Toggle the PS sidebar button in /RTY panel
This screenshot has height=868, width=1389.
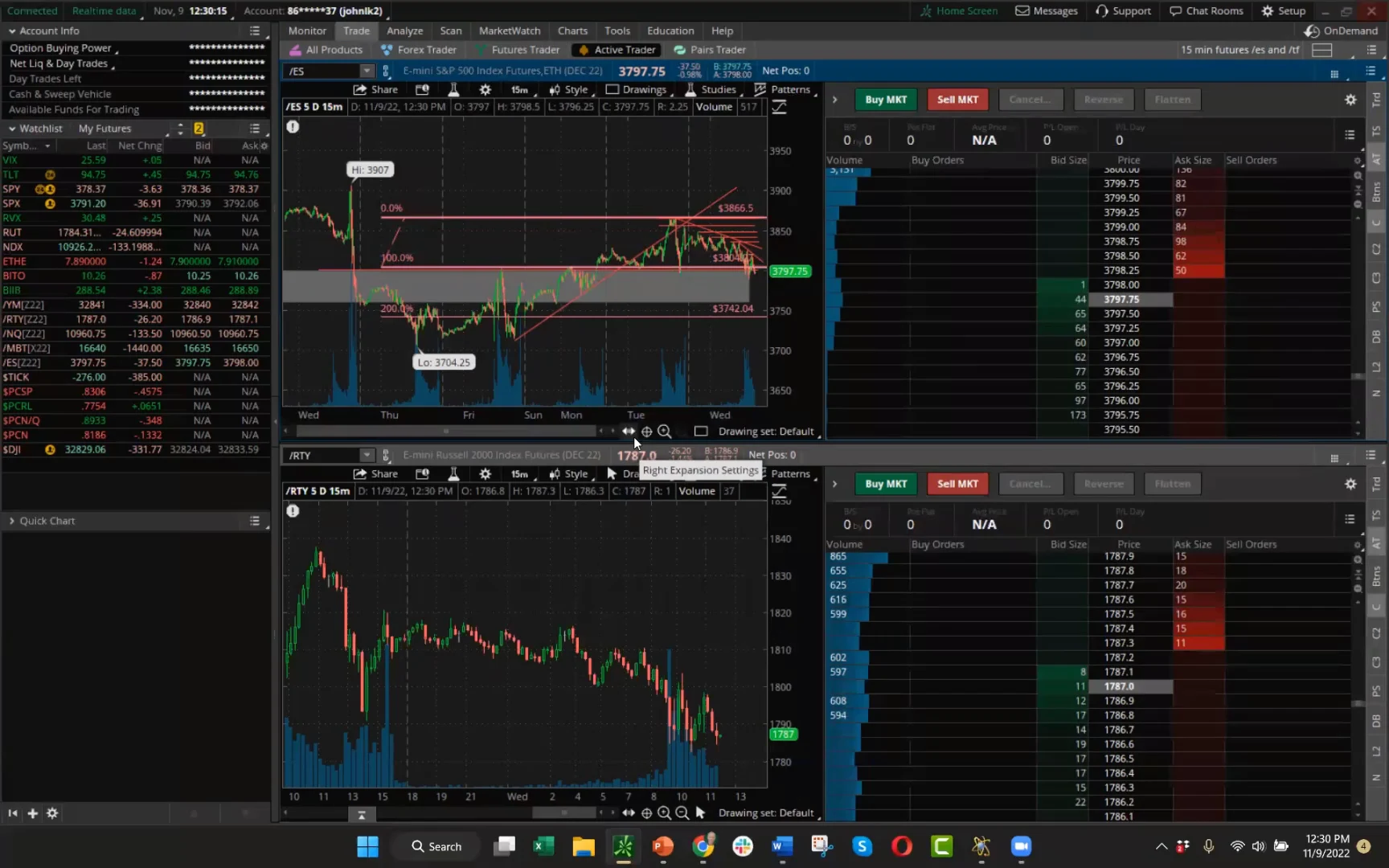(x=1376, y=691)
